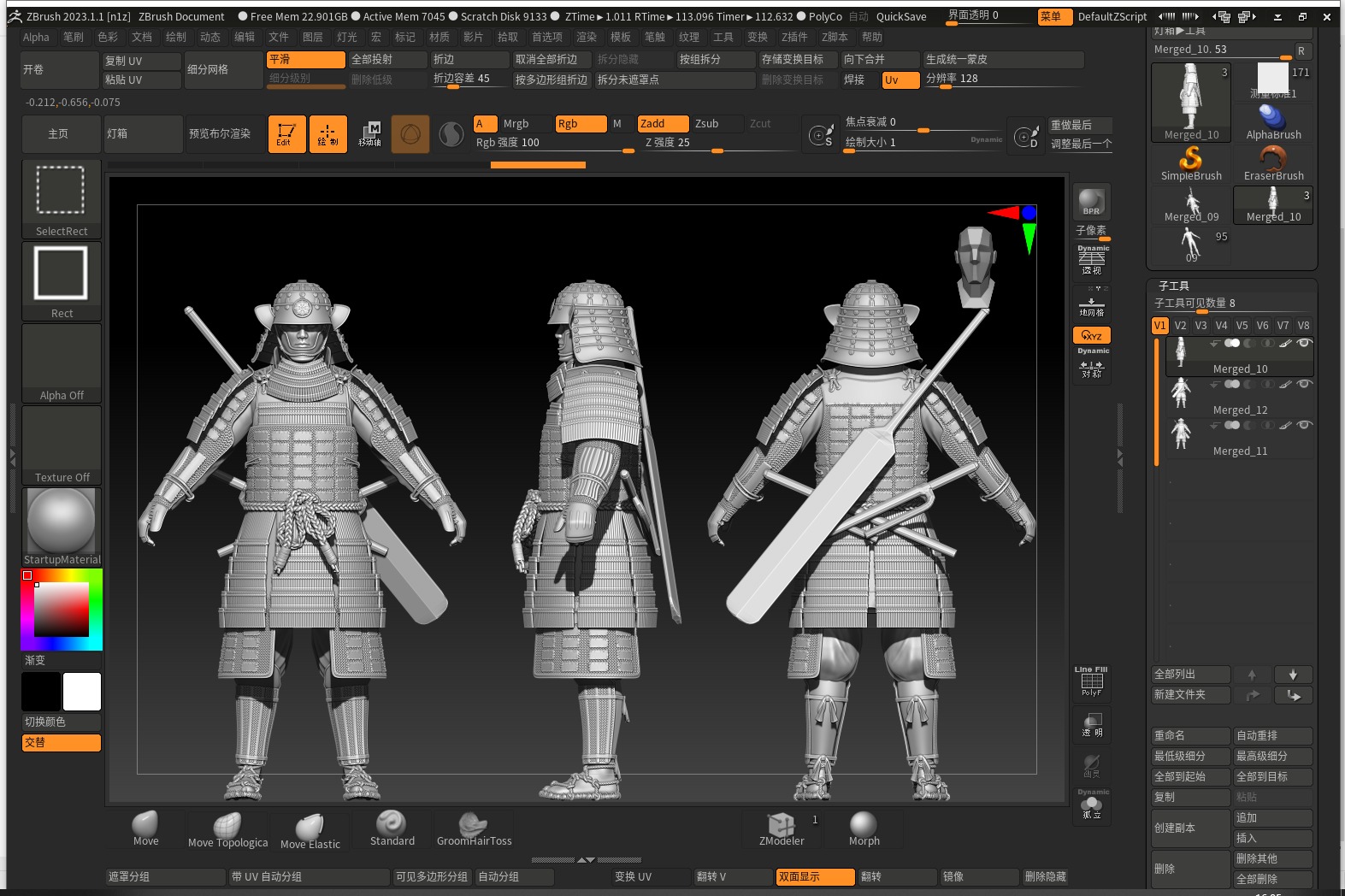Viewport: 1345px width, 896px height.
Task: Select the Move brush
Action: (145, 828)
